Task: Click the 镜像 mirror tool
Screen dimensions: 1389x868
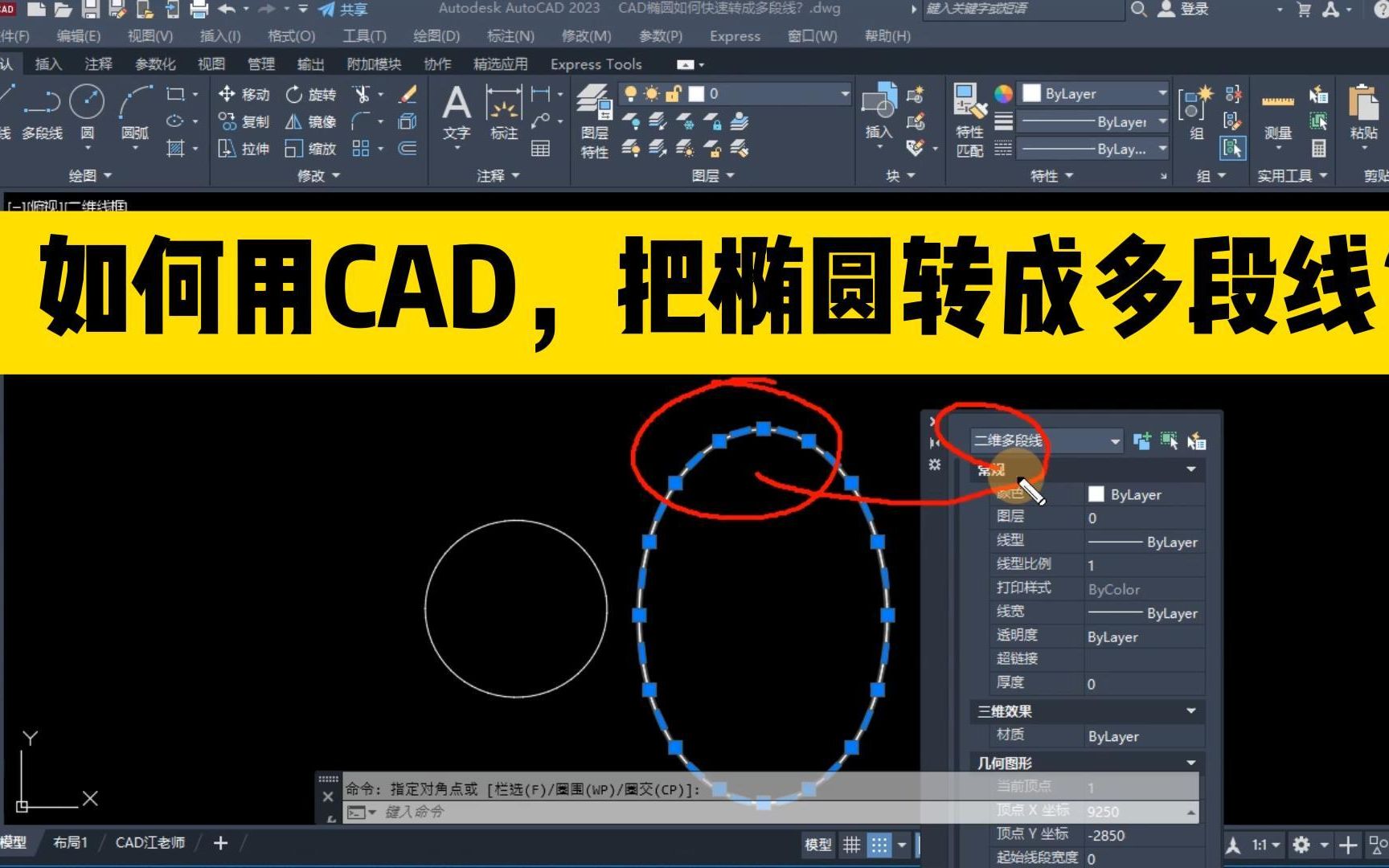Action: coord(310,121)
